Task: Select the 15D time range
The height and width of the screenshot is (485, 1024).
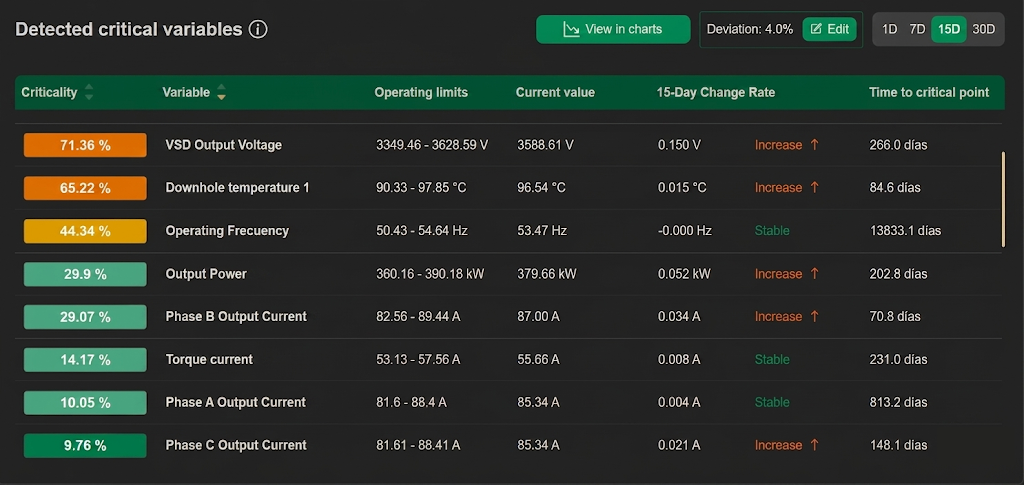Action: [x=949, y=29]
